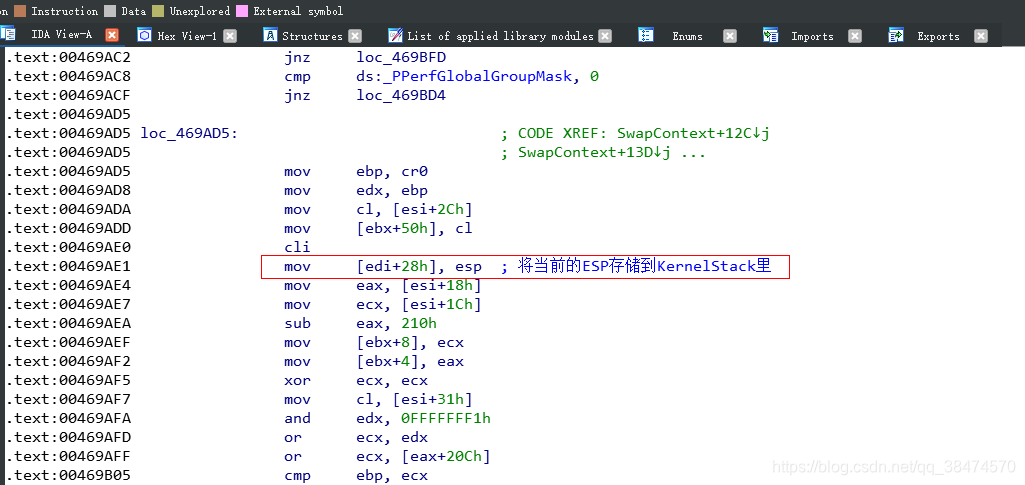Open List of applied library modules tab
Viewport: 1025px width, 485px height.
pos(500,36)
